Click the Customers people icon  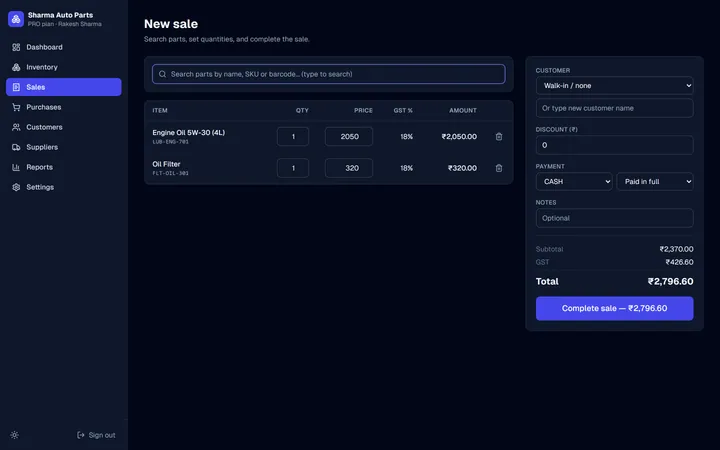click(16, 127)
